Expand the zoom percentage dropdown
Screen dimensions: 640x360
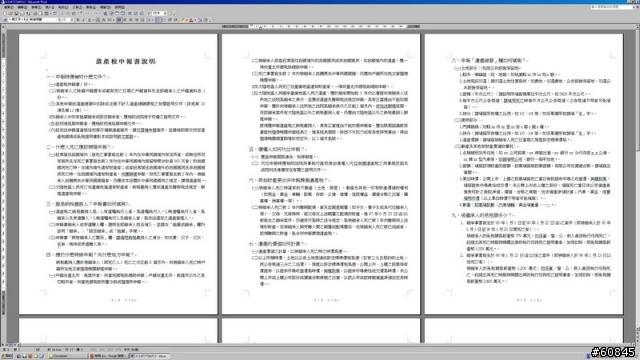tap(165, 13)
